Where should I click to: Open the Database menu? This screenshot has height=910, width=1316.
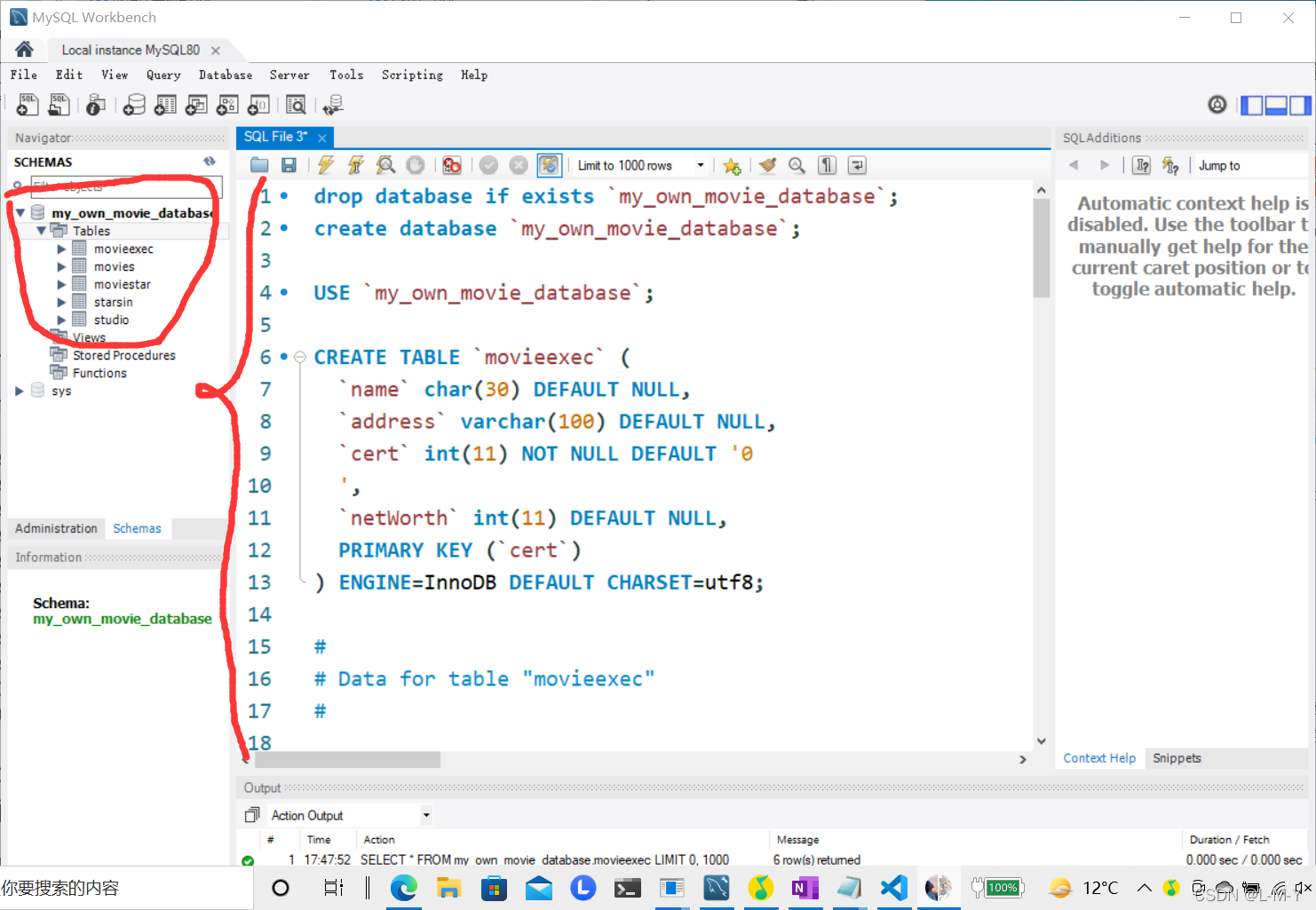point(226,75)
